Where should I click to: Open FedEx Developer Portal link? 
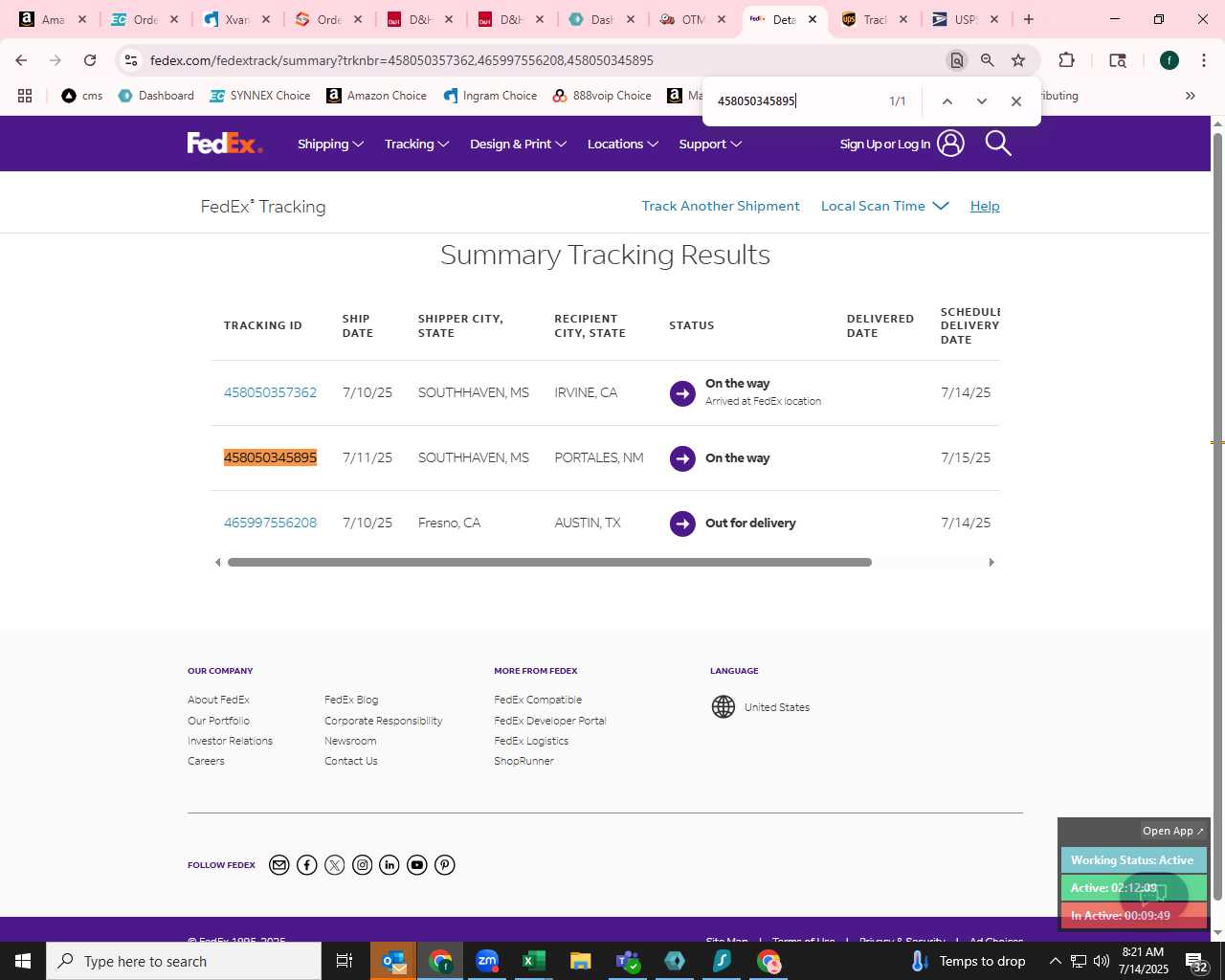550,721
